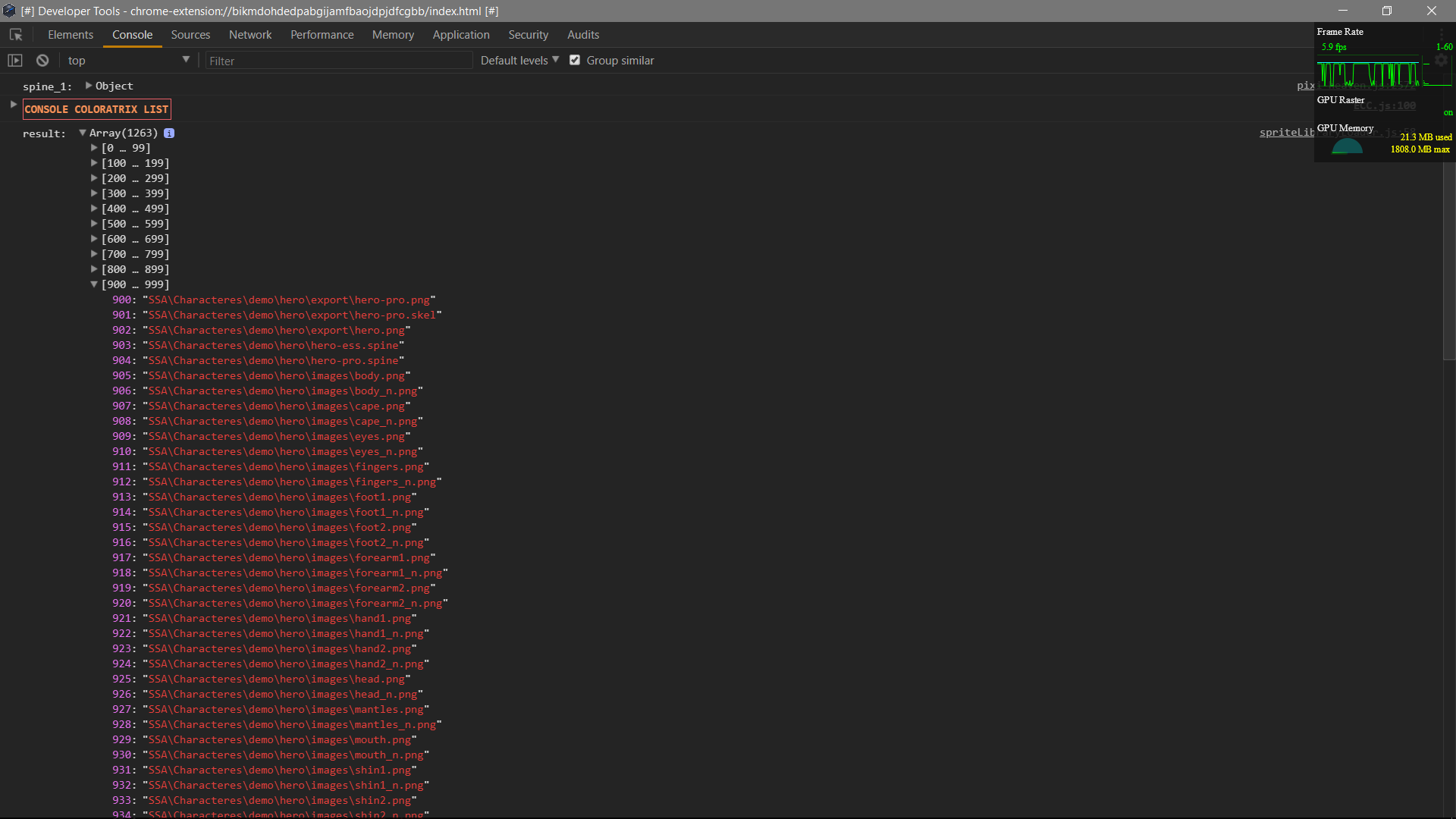Open the Default levels dropdown
This screenshot has width=1456, height=819.
click(519, 60)
